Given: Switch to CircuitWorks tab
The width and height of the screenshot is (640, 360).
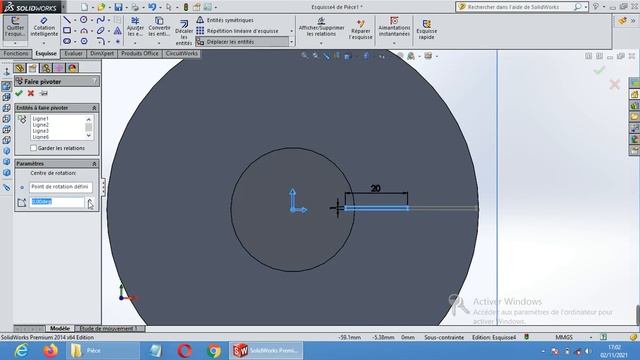Looking at the screenshot, I should [x=182, y=53].
